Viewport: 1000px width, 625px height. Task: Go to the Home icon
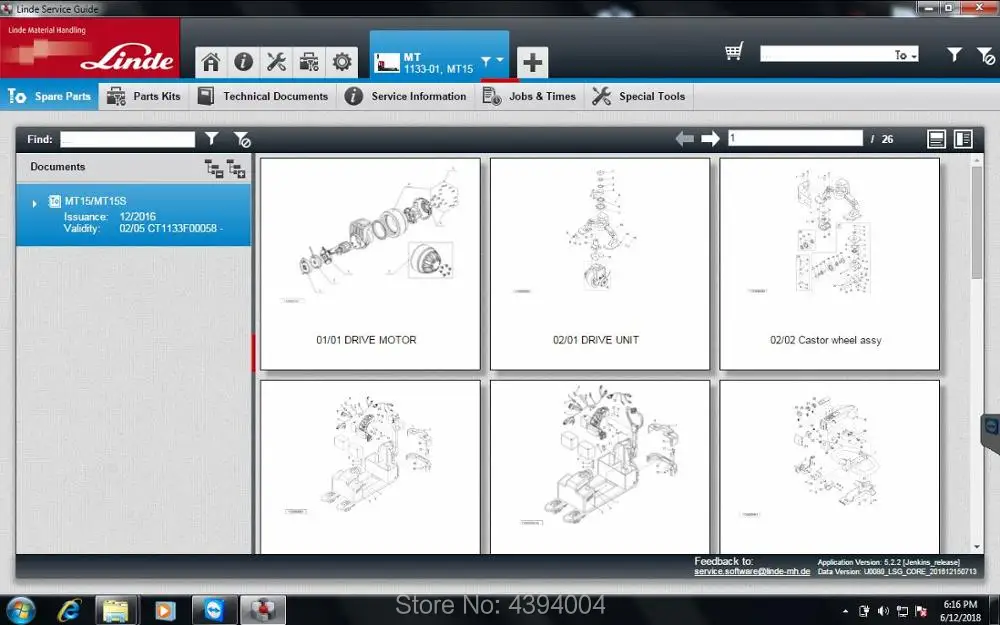211,62
